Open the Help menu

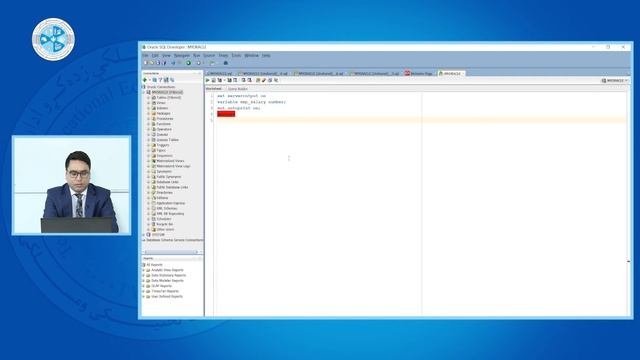[x=266, y=56]
